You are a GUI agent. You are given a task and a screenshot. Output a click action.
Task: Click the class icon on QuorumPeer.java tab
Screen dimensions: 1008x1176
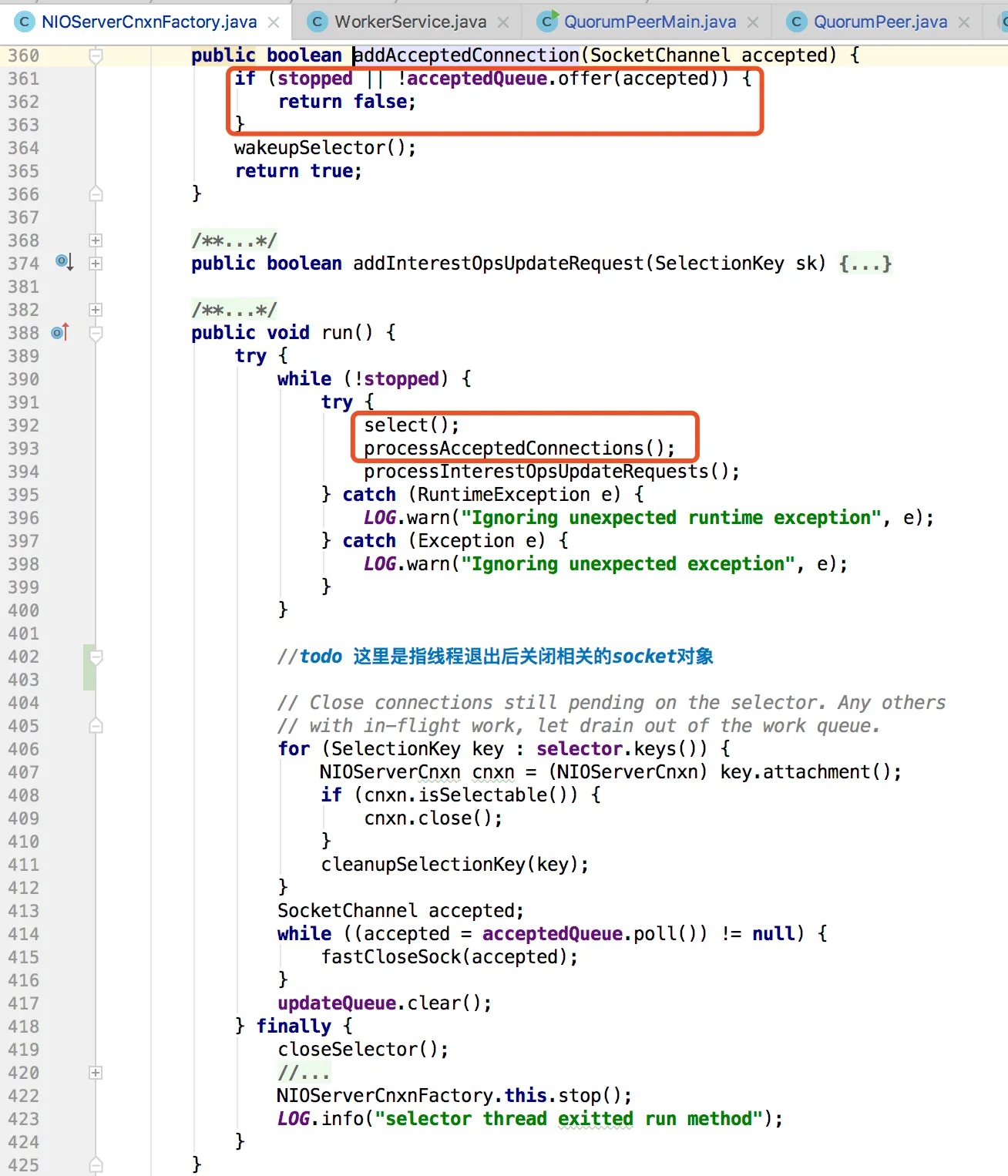click(797, 22)
